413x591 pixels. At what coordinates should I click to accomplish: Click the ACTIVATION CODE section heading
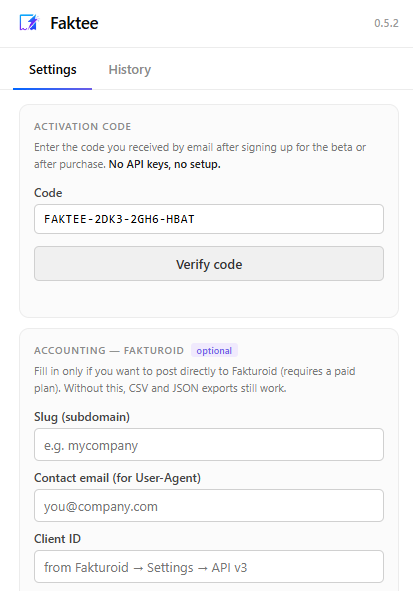point(83,127)
